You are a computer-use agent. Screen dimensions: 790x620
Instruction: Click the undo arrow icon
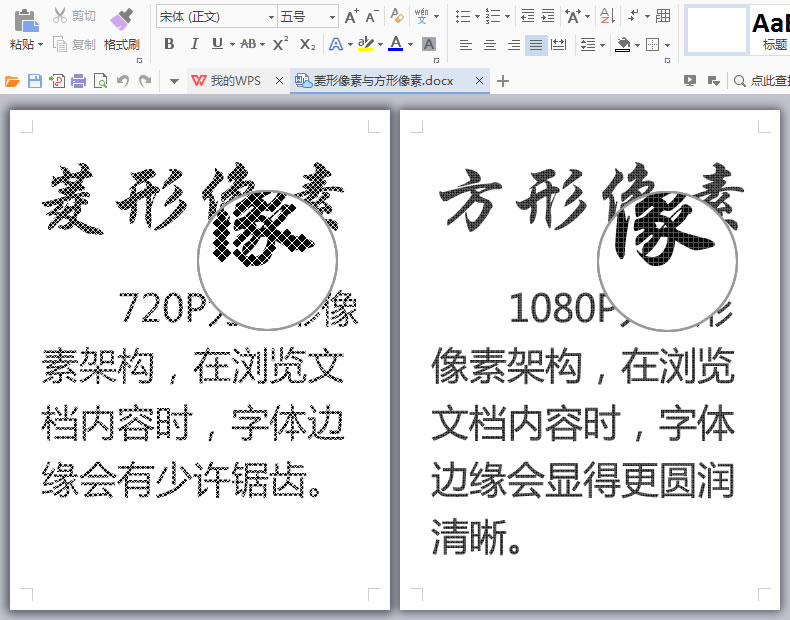pyautogui.click(x=123, y=81)
